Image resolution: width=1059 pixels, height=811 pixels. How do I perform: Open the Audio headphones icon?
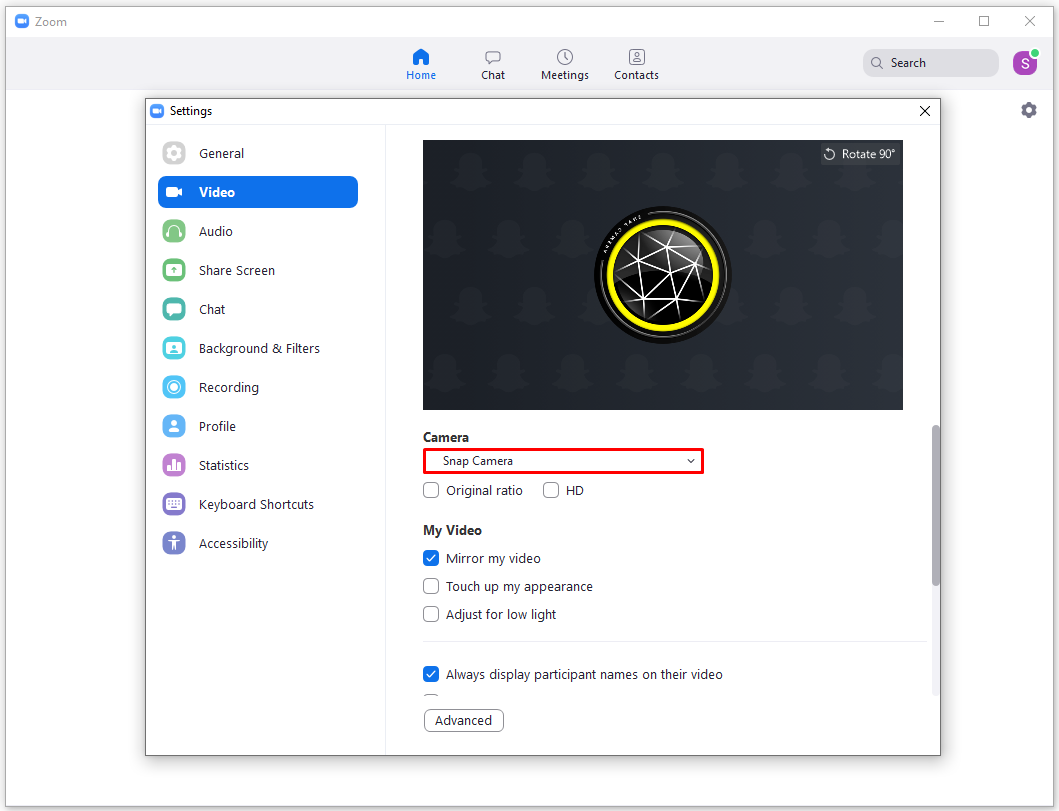coord(174,232)
